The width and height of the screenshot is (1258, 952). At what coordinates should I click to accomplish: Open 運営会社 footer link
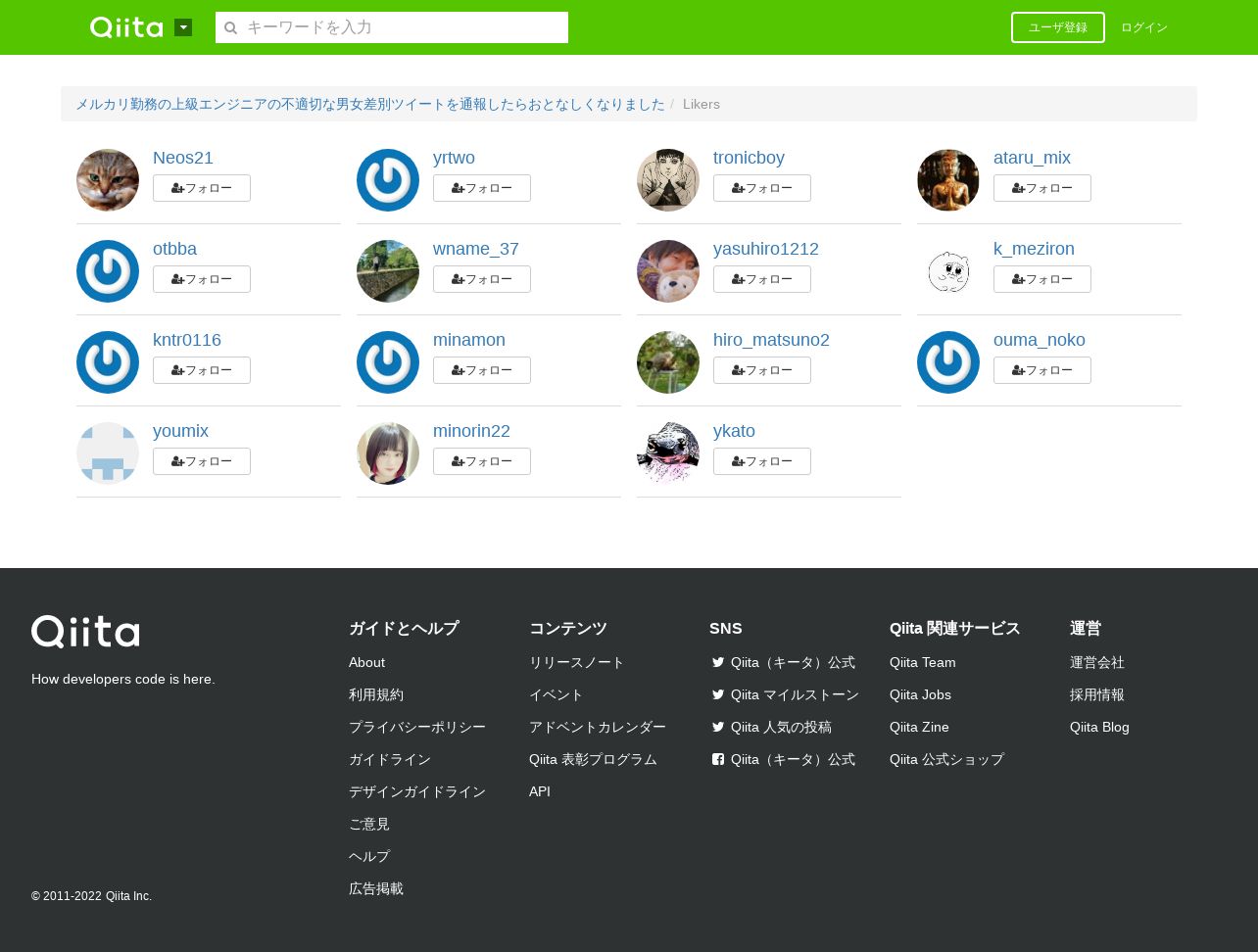coord(1097,662)
